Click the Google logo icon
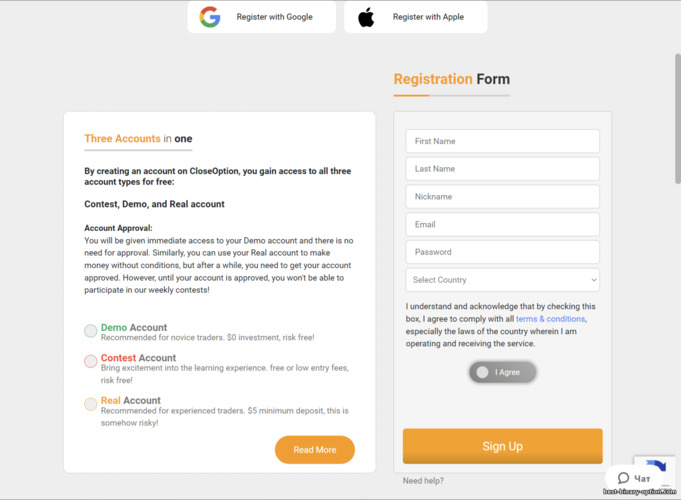Viewport: 681px width, 500px height. [x=209, y=17]
